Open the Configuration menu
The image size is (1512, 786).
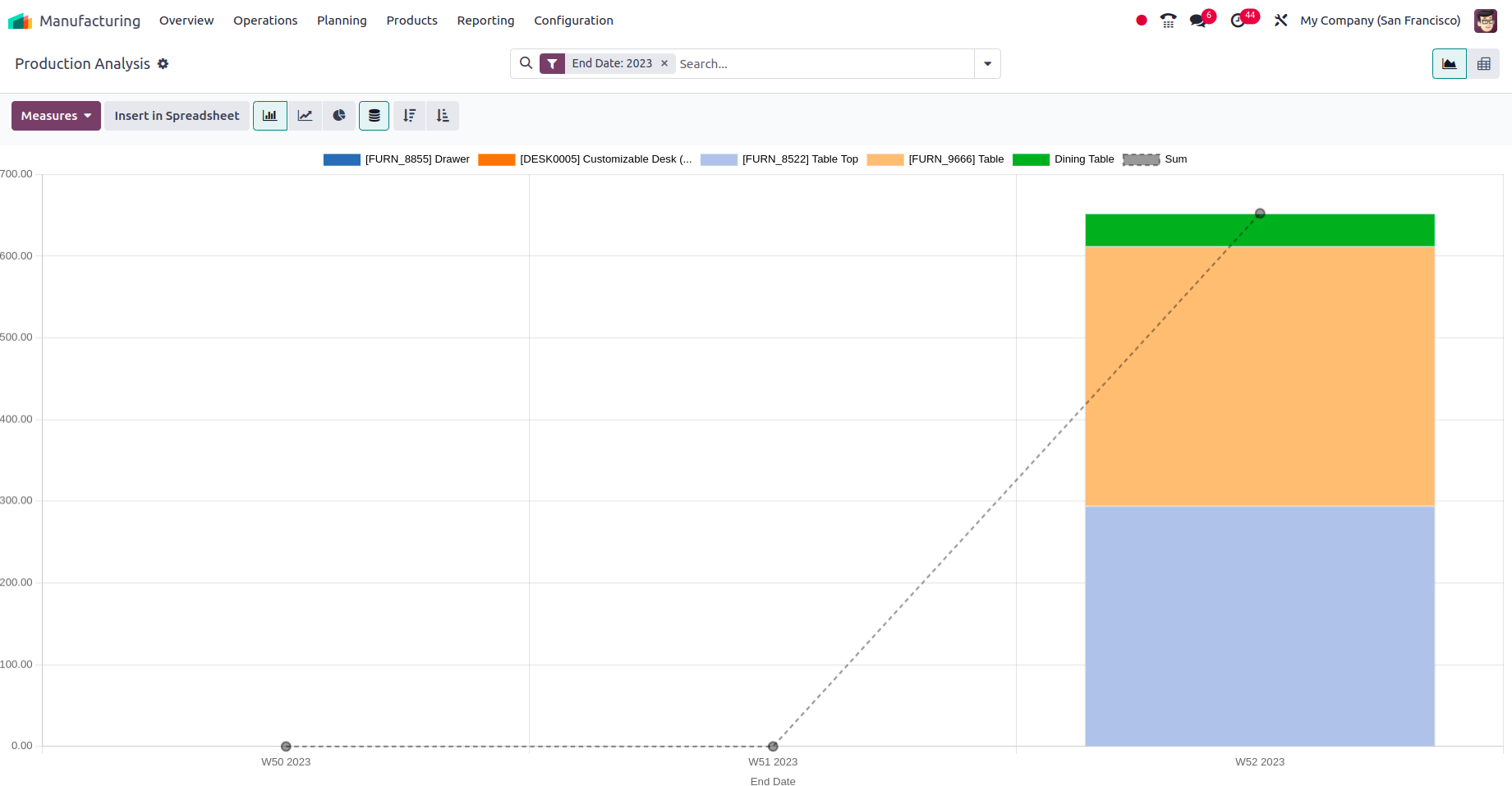click(573, 21)
